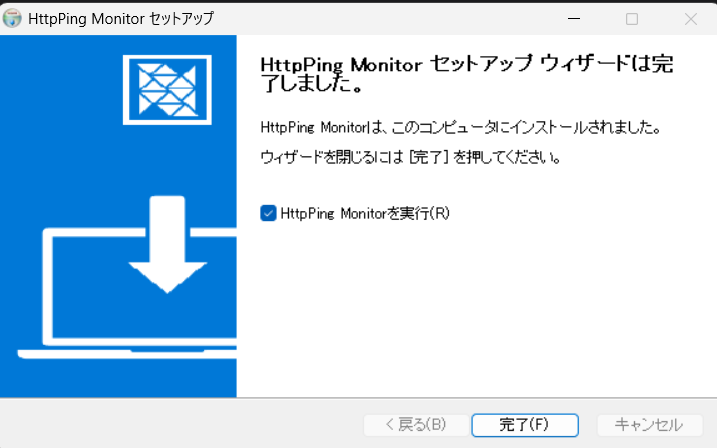Click empty gray footer left of 戻る(B)

pyautogui.click(x=183, y=425)
